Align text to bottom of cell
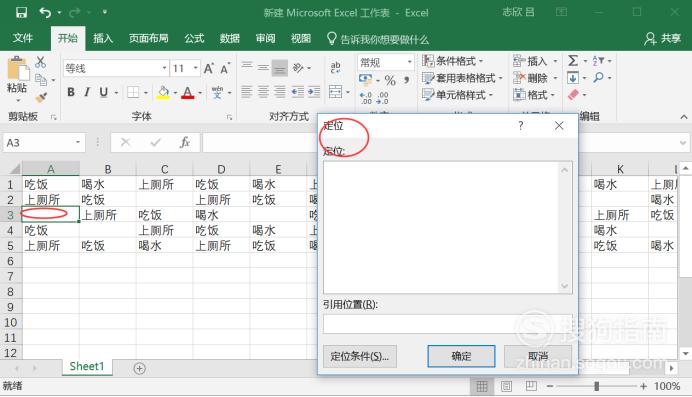 pyautogui.click(x=279, y=68)
